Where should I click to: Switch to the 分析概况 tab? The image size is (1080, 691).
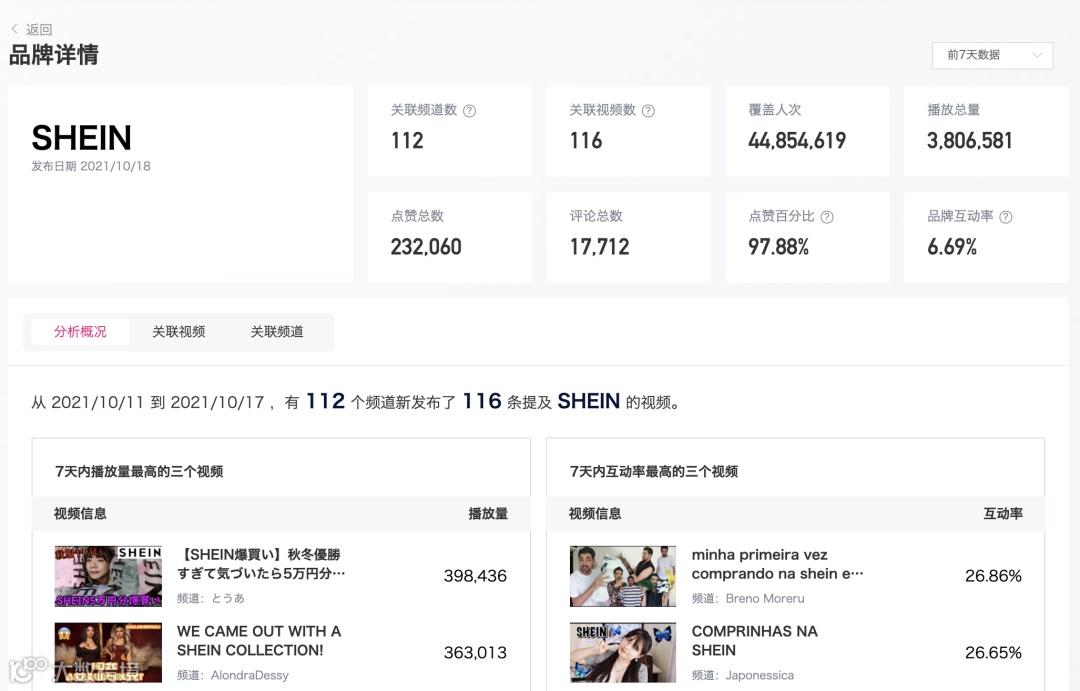81,332
